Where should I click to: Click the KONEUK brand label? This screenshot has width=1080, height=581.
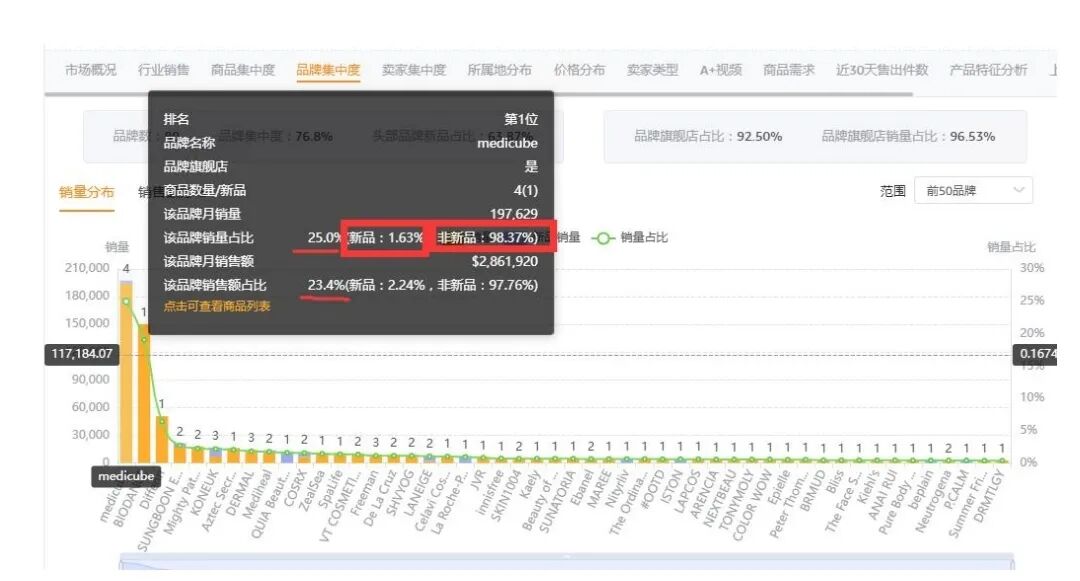pyautogui.click(x=204, y=492)
